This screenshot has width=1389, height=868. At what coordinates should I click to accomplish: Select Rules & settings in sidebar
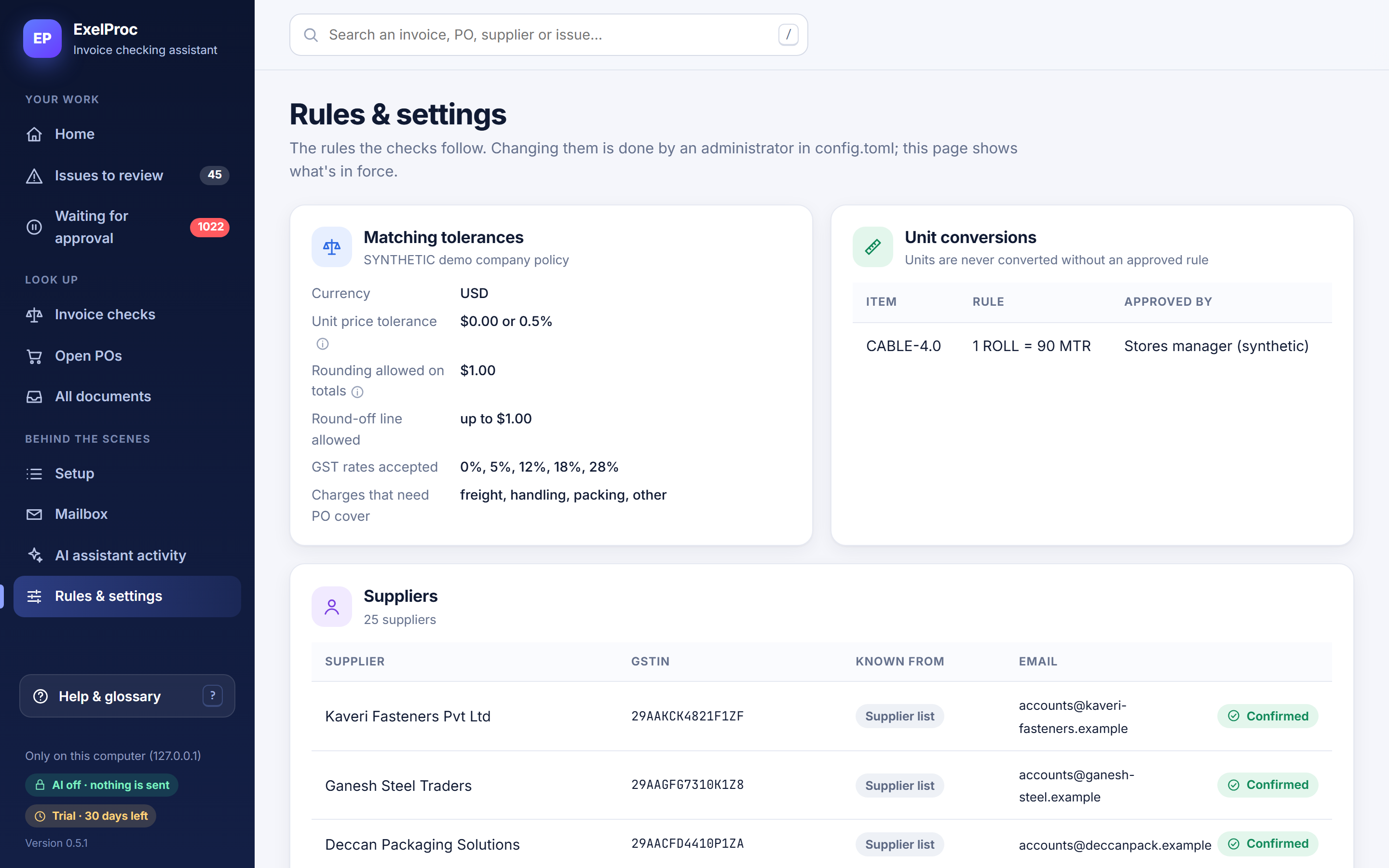(x=127, y=597)
